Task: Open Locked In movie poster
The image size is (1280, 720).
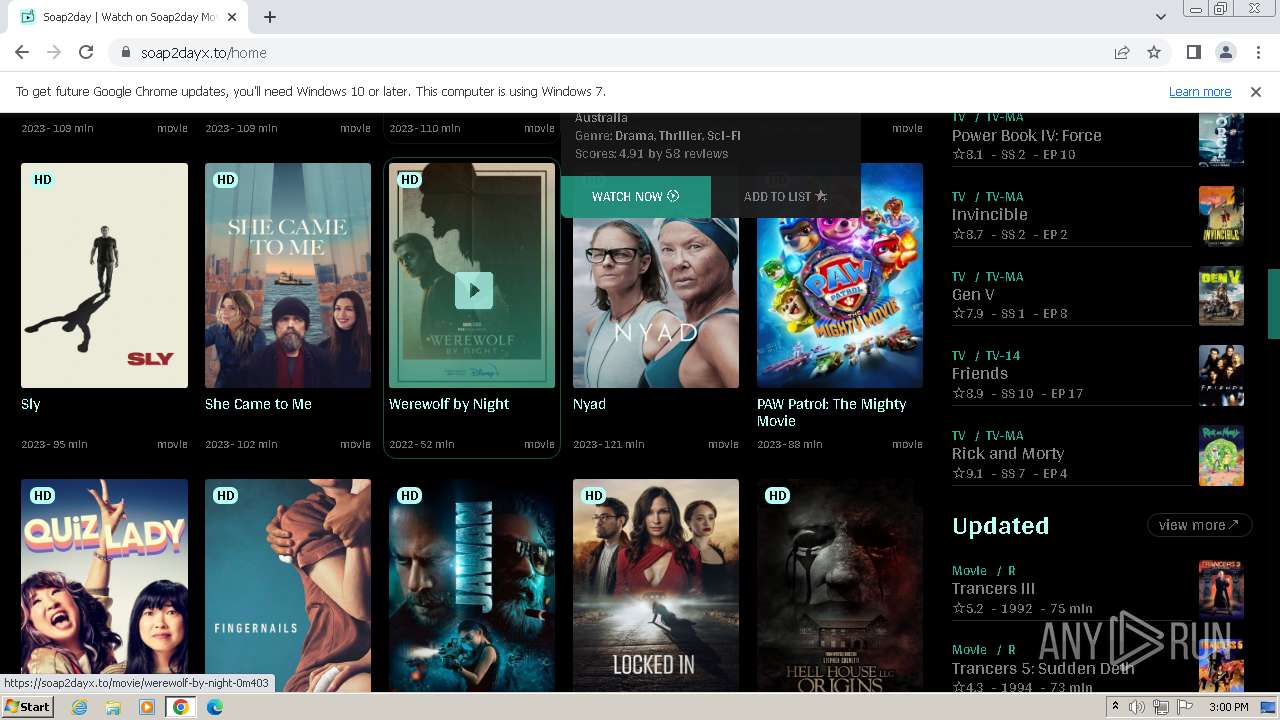Action: 656,585
